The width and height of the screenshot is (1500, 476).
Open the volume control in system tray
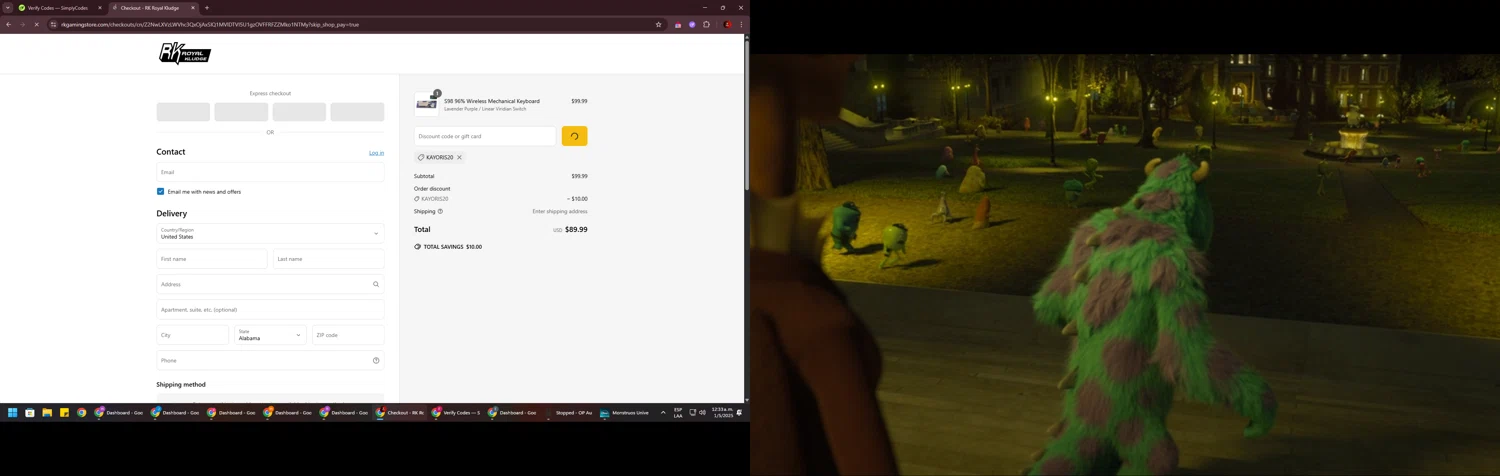click(703, 412)
